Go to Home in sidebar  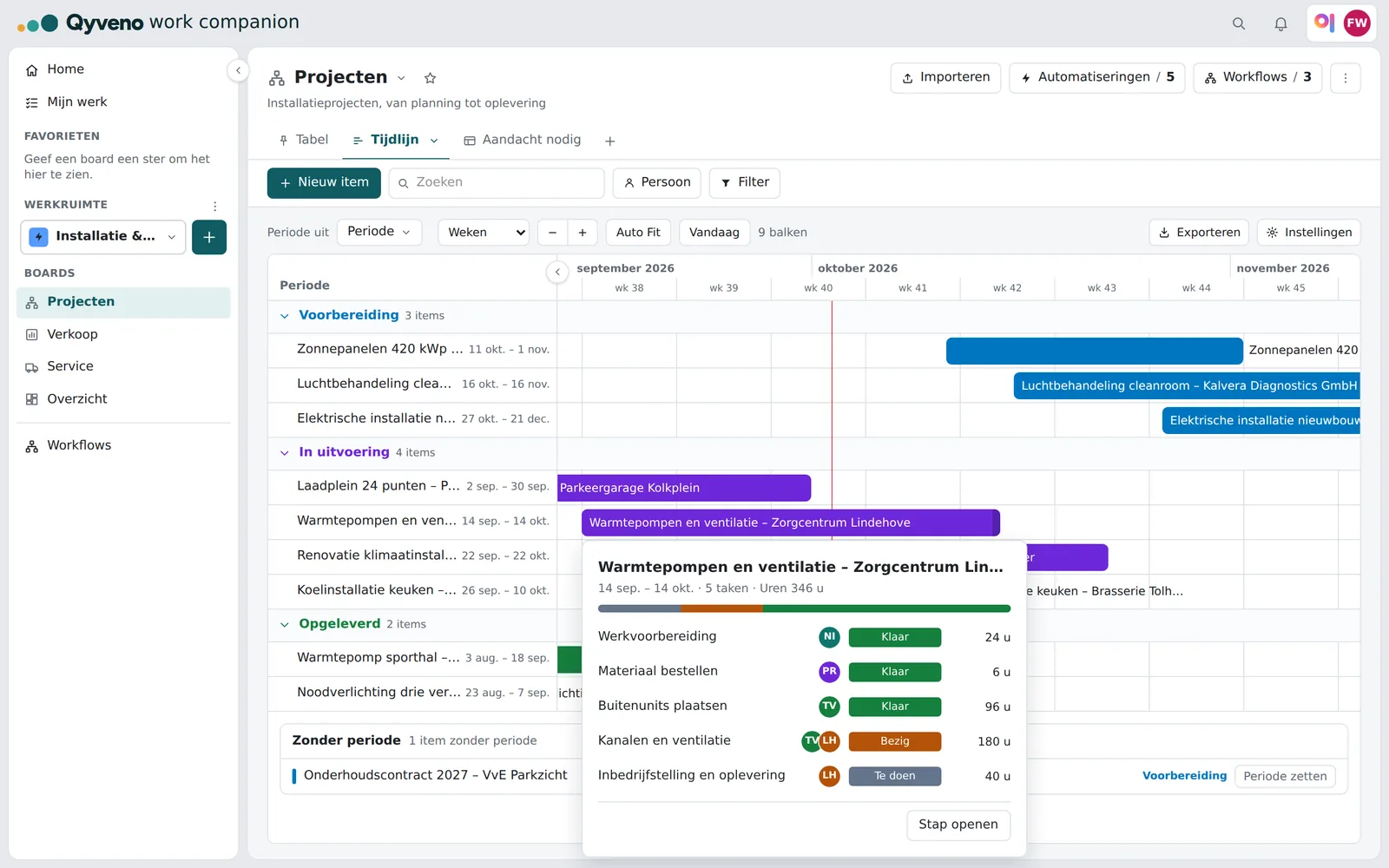[x=123, y=69]
